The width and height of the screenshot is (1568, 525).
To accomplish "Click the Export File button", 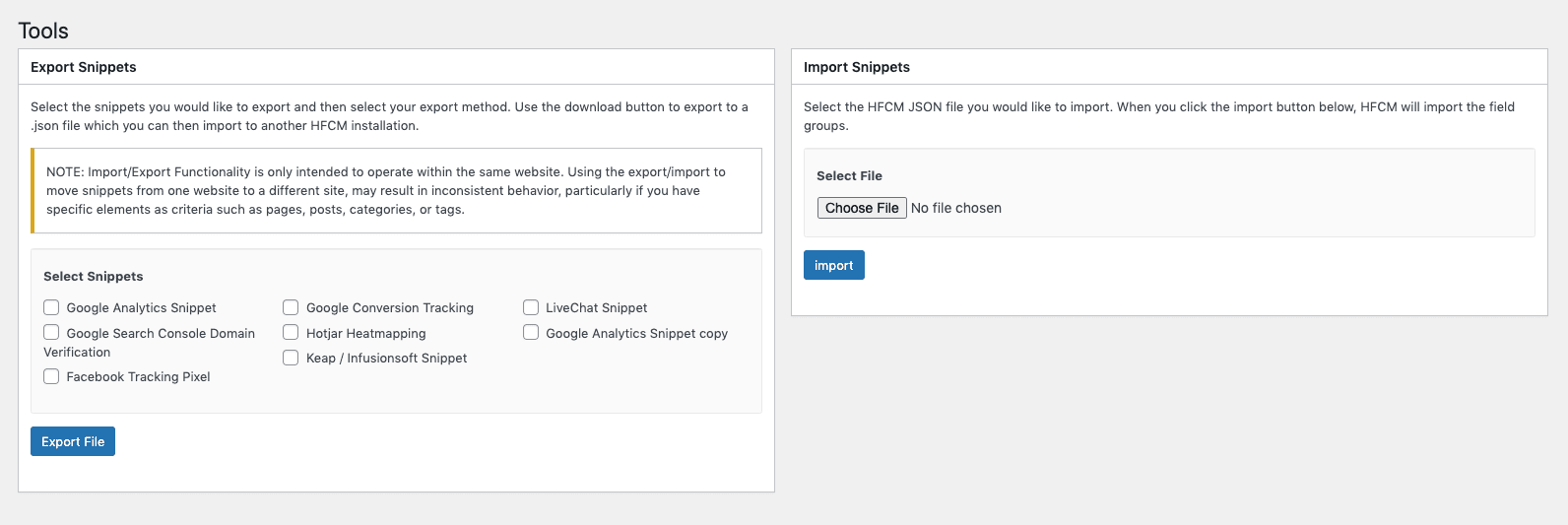I will [73, 441].
